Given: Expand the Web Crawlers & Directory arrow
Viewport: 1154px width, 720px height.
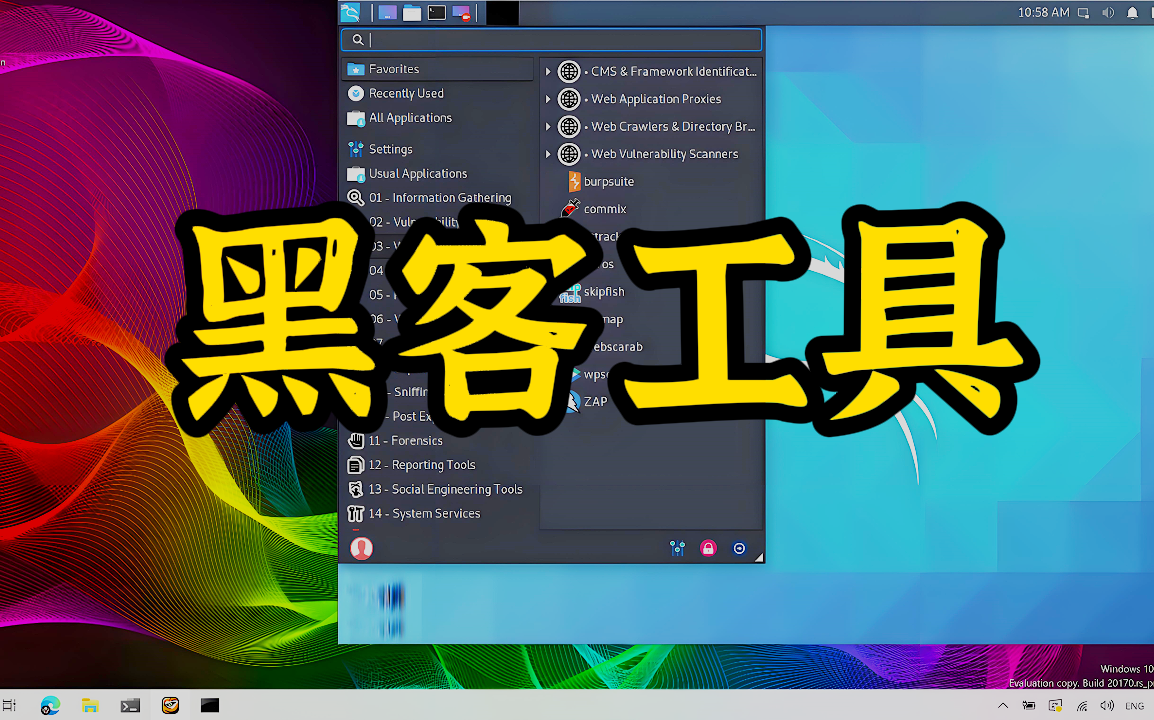Looking at the screenshot, I should (x=548, y=127).
